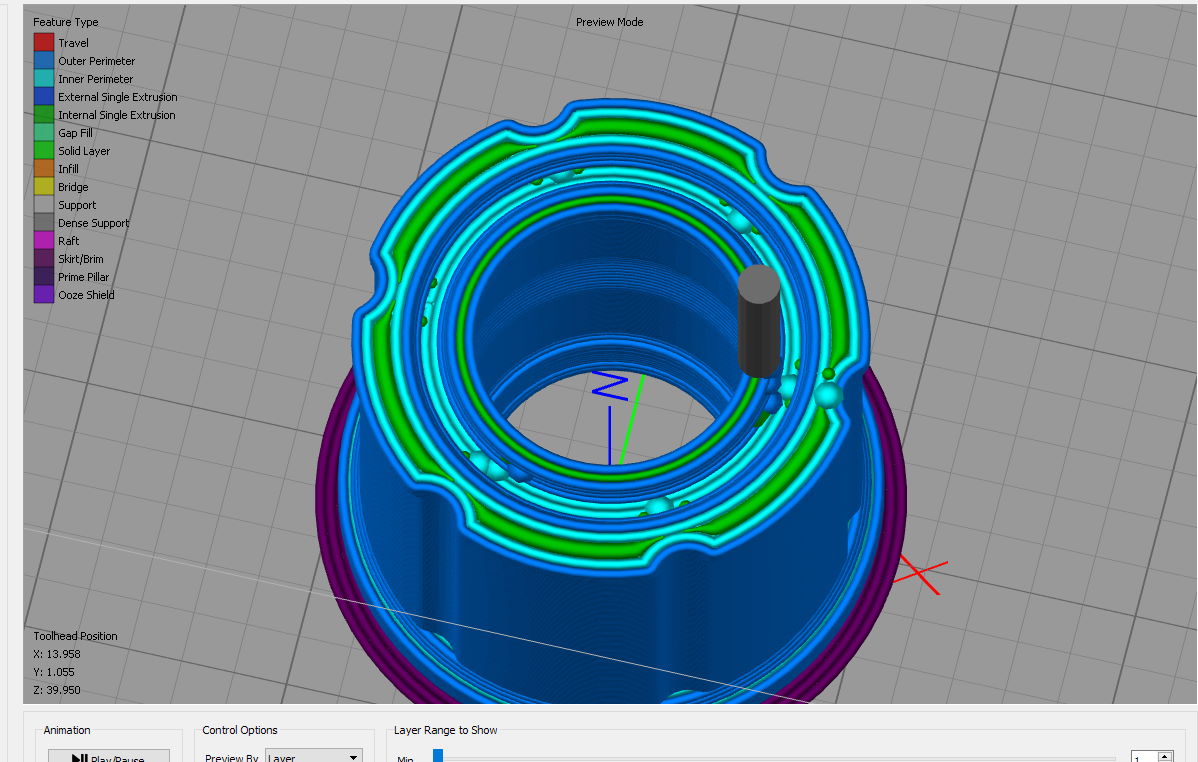Screen dimensions: 1198x762
Task: Click the yellow Bridge swatch
Action: click(44, 186)
